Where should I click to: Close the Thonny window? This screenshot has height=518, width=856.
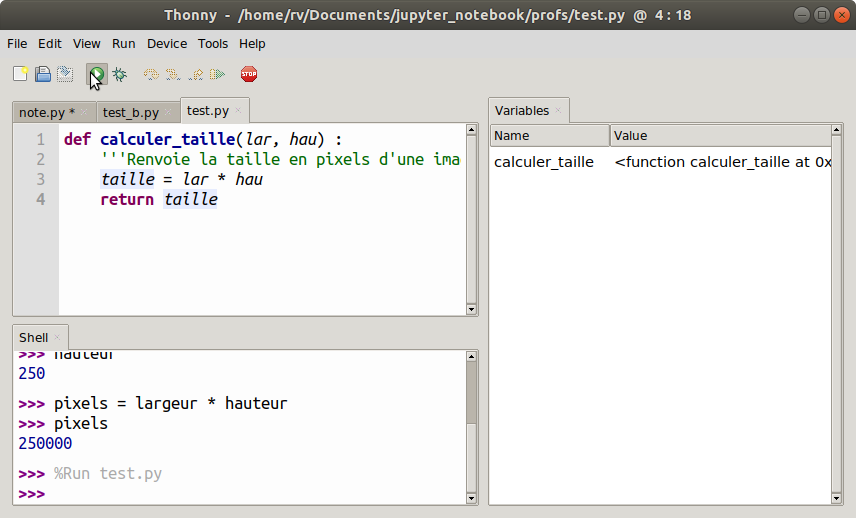[x=842, y=15]
